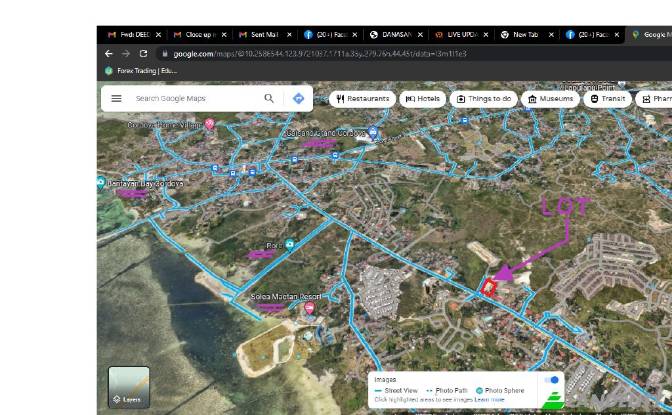Viewport: 672px width, 415px height.
Task: Click the search magnifier icon
Action: pos(269,99)
